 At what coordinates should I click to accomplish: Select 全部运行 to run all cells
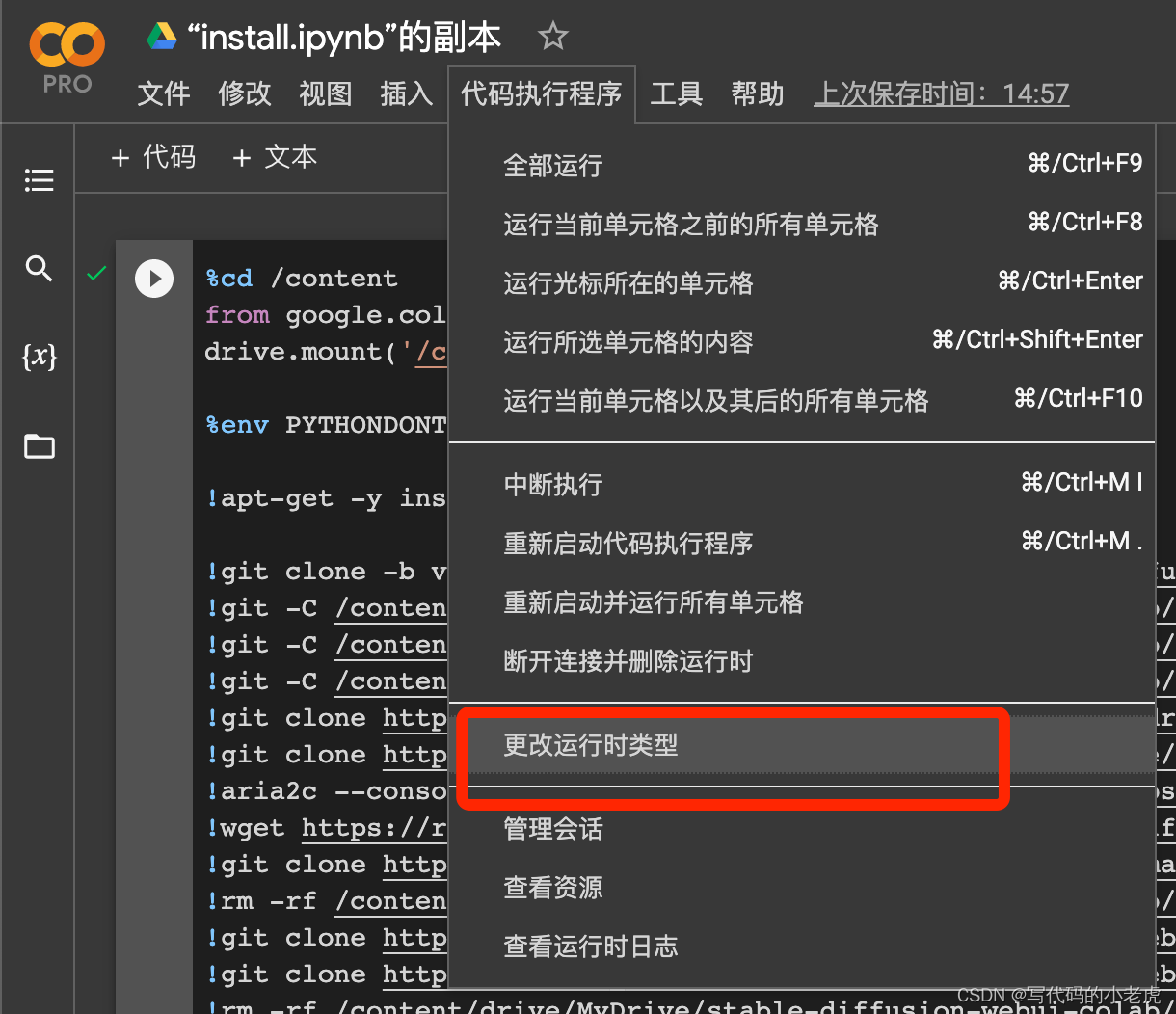(553, 166)
